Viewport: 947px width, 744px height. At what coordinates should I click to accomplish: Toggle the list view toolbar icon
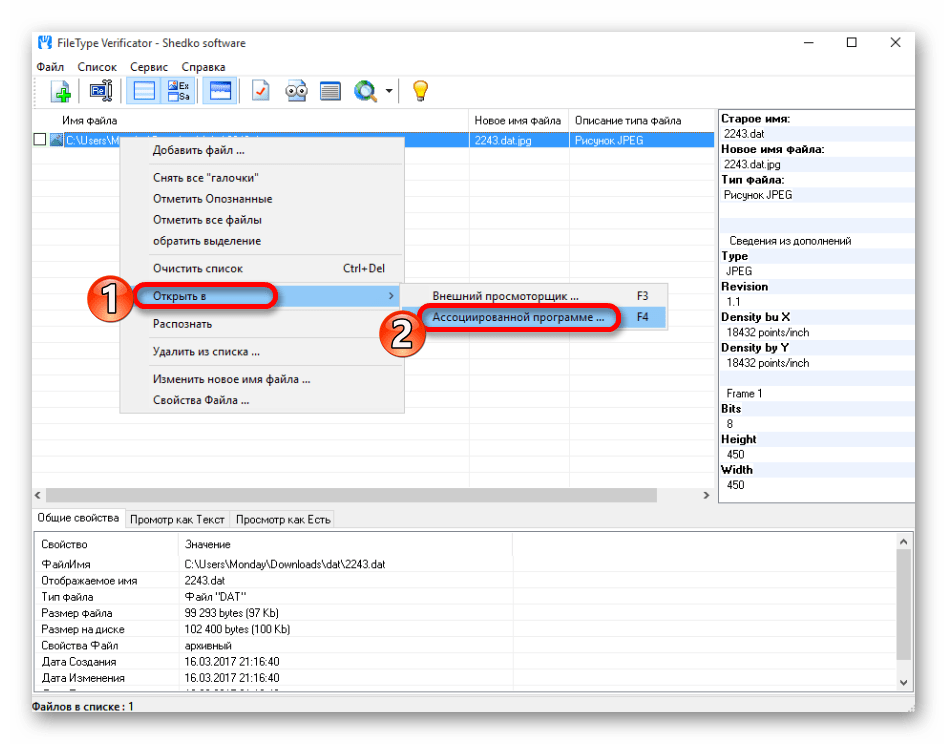tap(144, 92)
